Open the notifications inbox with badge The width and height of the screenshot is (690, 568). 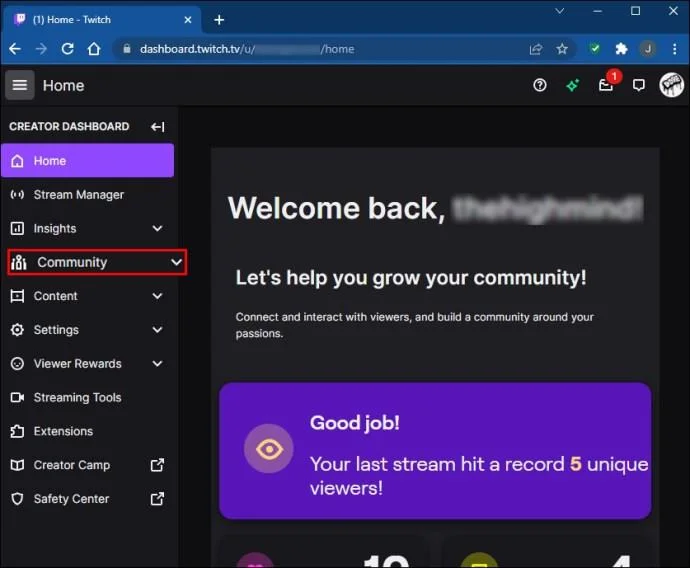606,84
